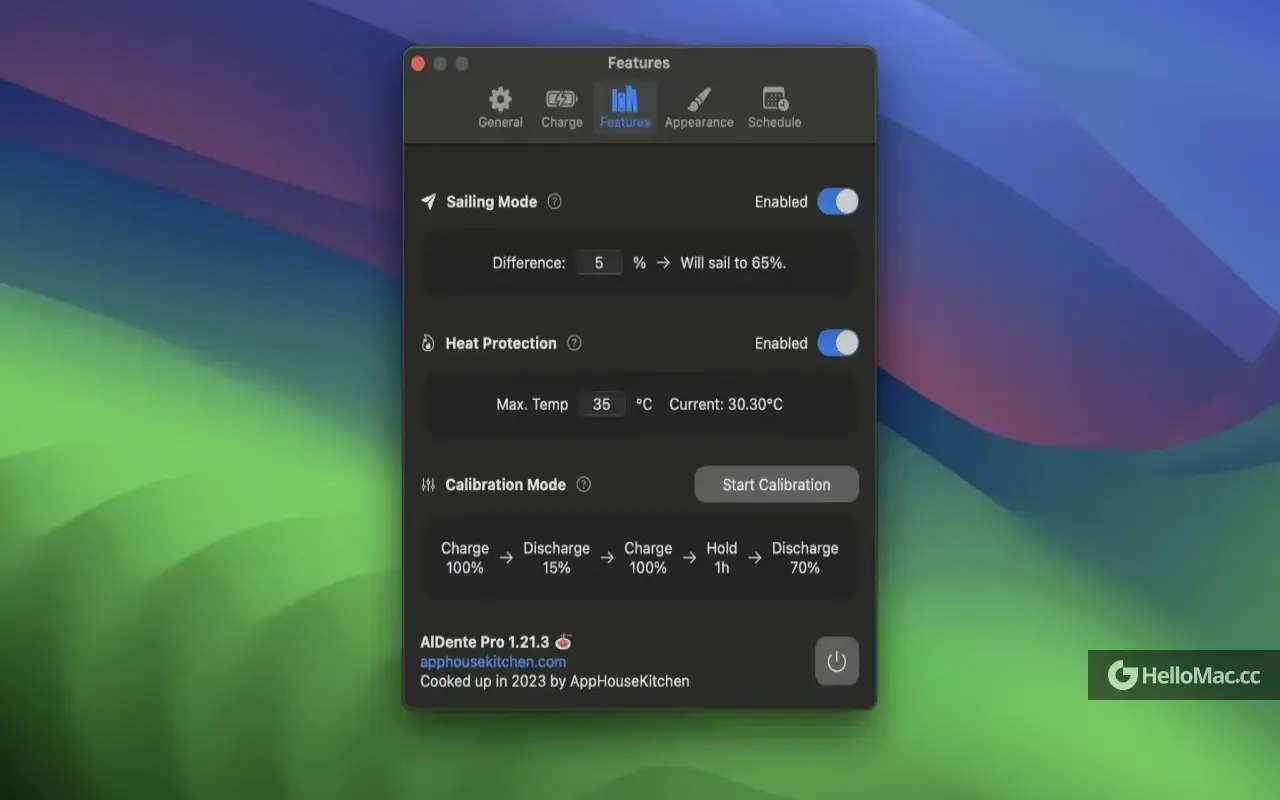
Task: Click the 'Discharge 70%' calibration step
Action: click(x=805, y=558)
